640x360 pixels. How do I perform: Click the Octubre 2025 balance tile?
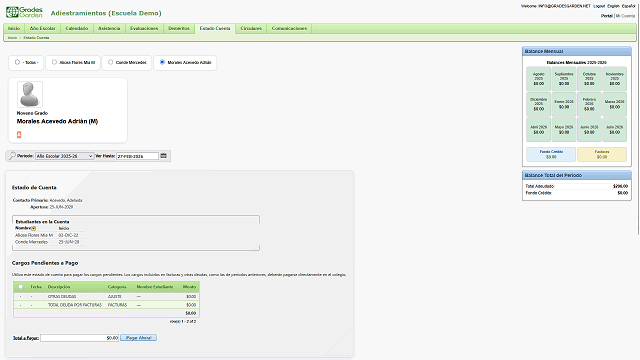589,79
